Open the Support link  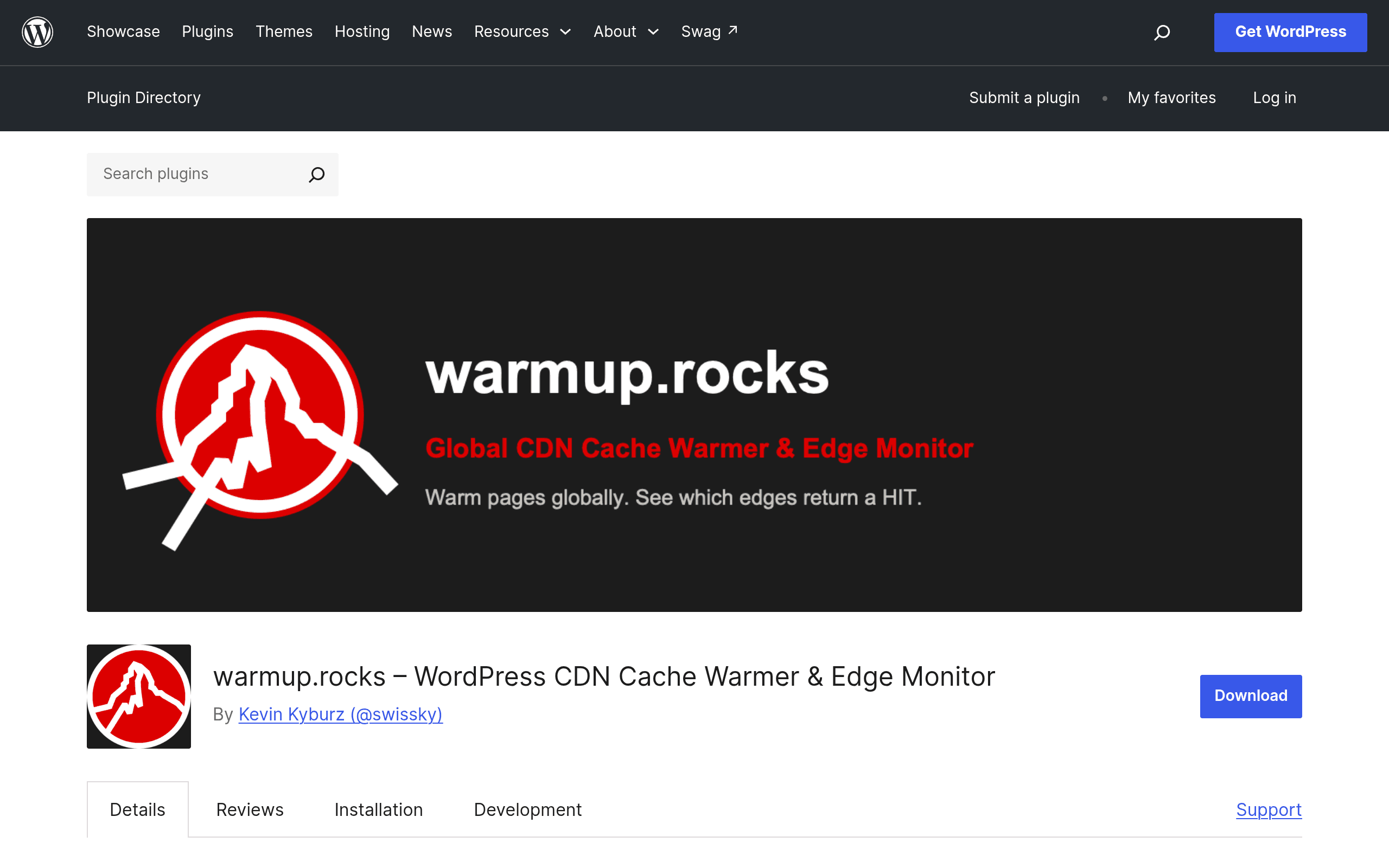(x=1269, y=809)
